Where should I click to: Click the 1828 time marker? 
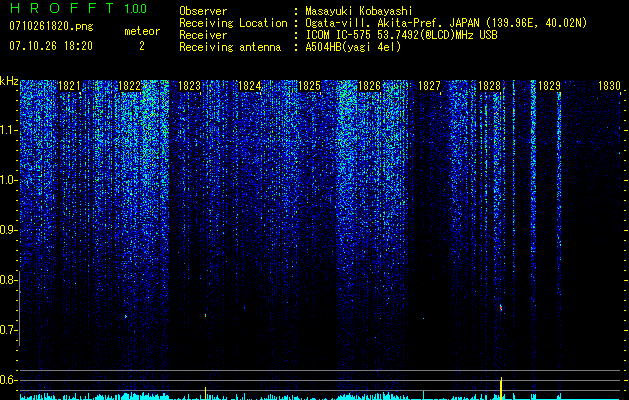pos(489,86)
